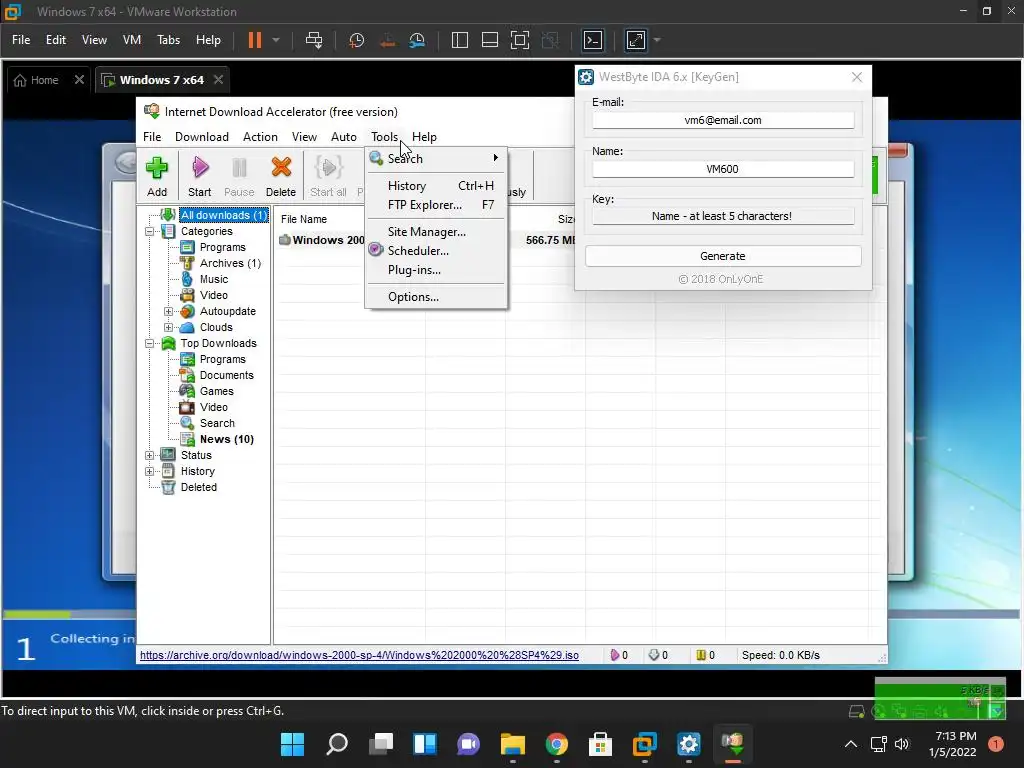Select Search under Top Downloads
Viewport: 1024px width, 768px height.
(x=217, y=423)
